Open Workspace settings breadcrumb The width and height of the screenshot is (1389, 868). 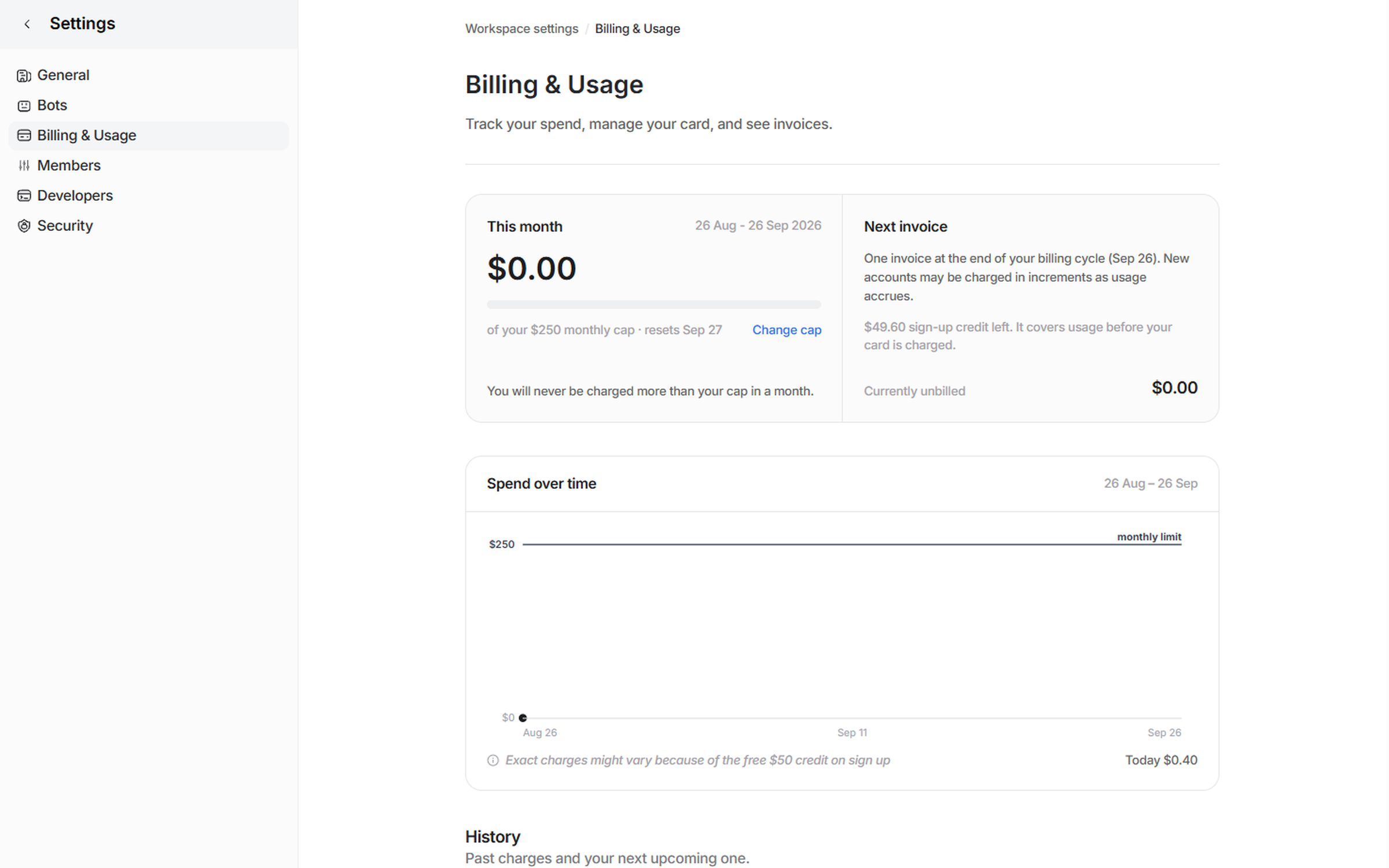click(521, 29)
